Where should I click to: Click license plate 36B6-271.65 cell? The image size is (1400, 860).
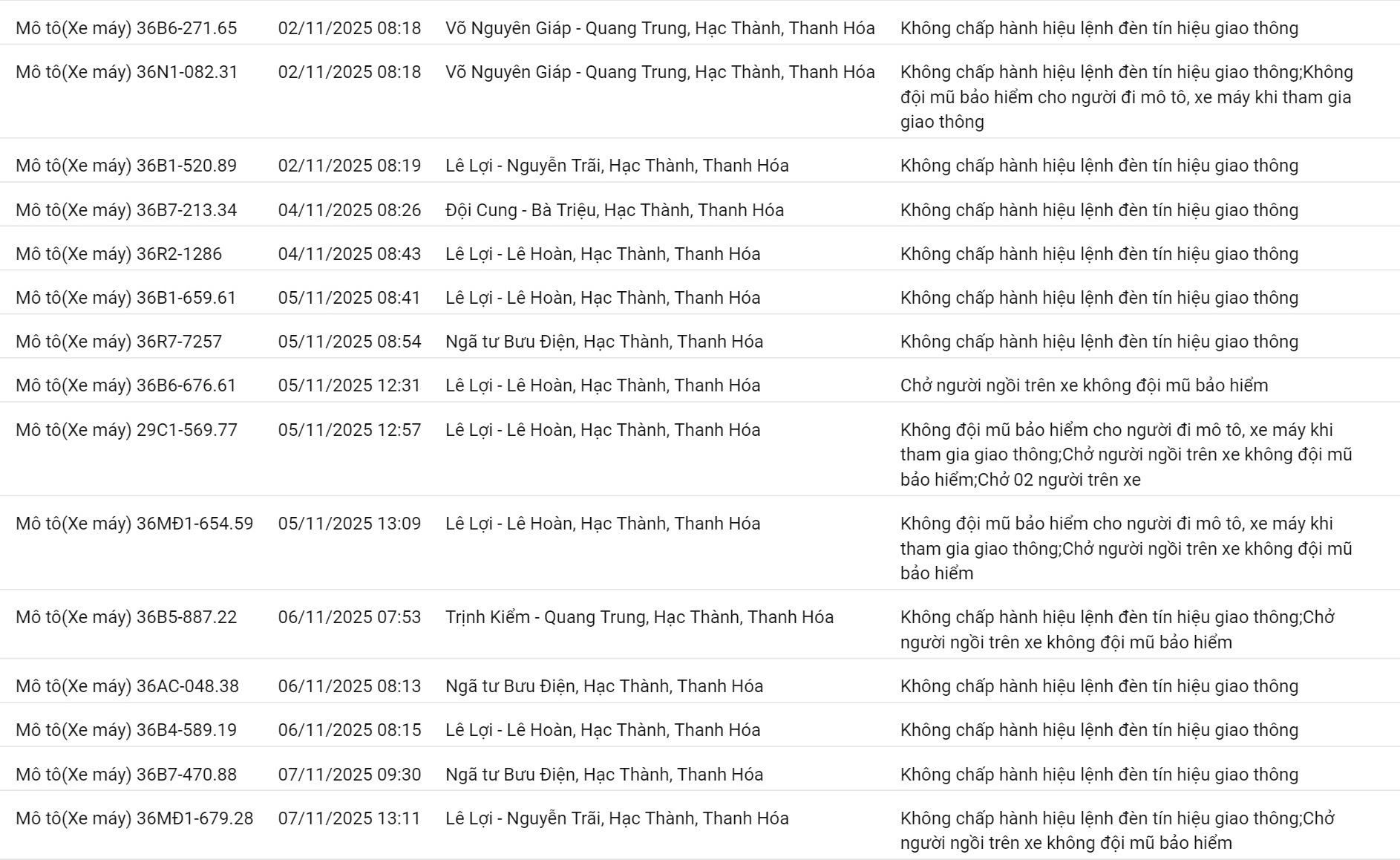click(x=126, y=28)
